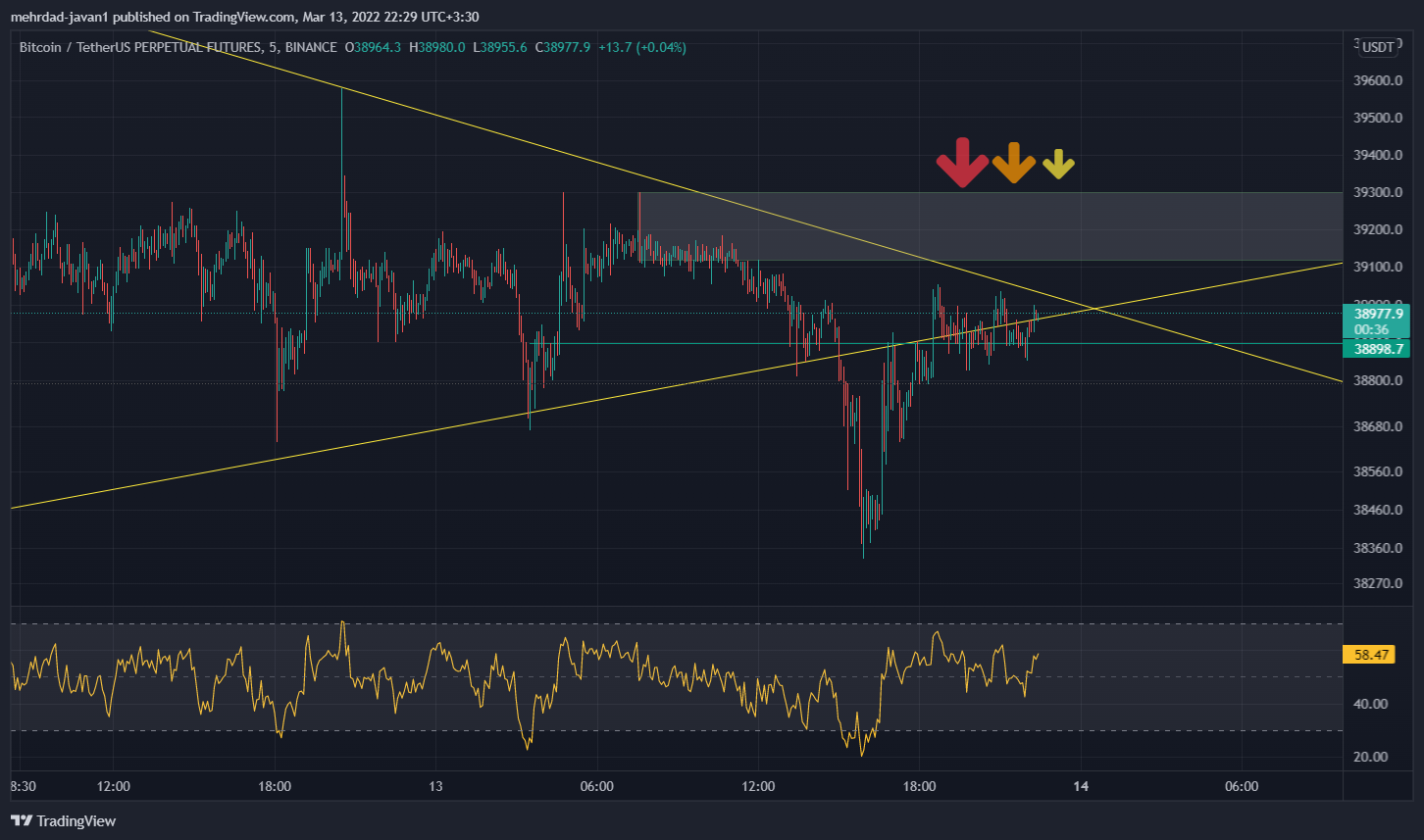This screenshot has width=1424, height=840.
Task: Click the 8:30 label on time axis
Action: click(x=24, y=786)
